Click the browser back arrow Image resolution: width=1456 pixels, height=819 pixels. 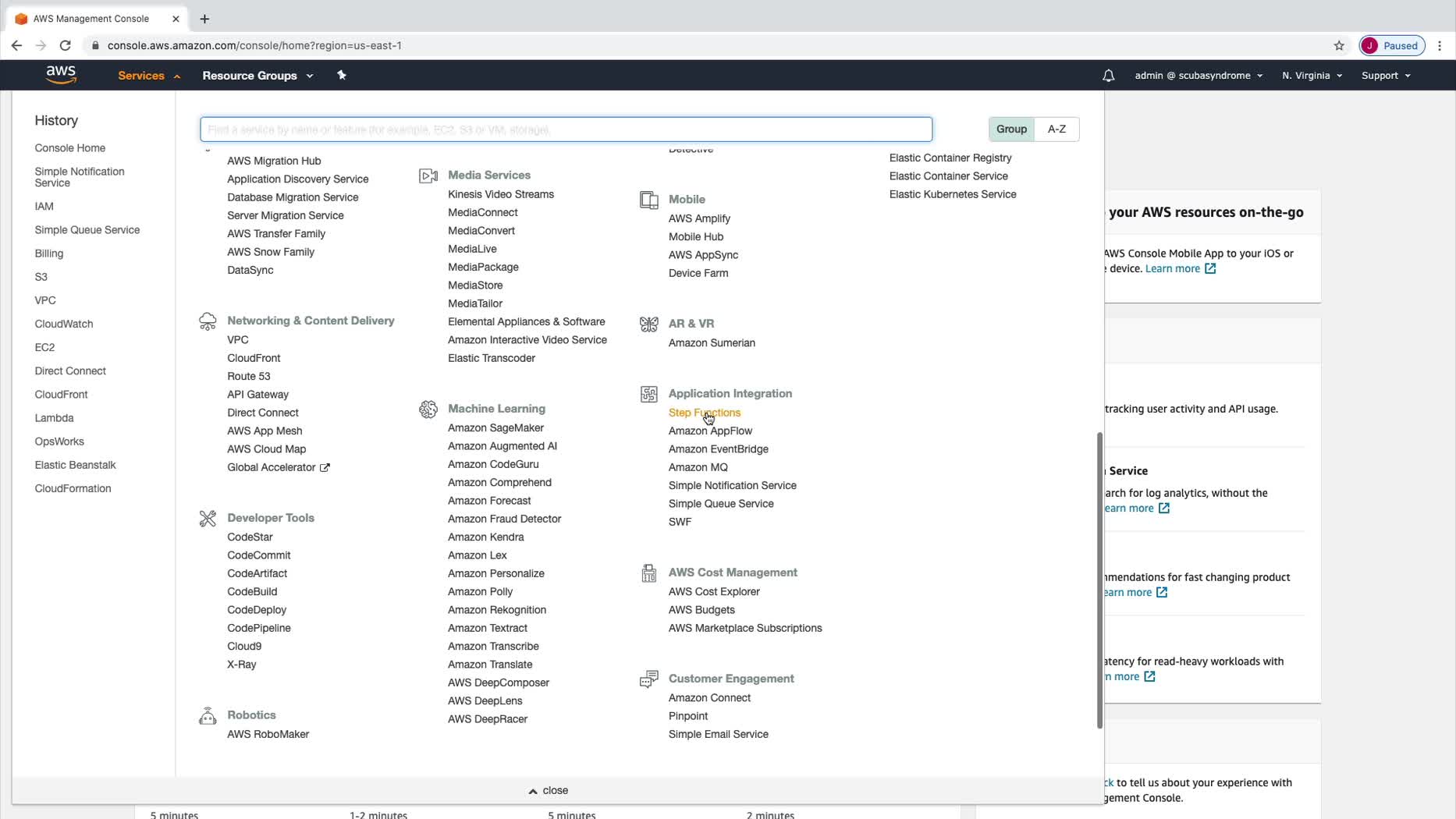(16, 45)
